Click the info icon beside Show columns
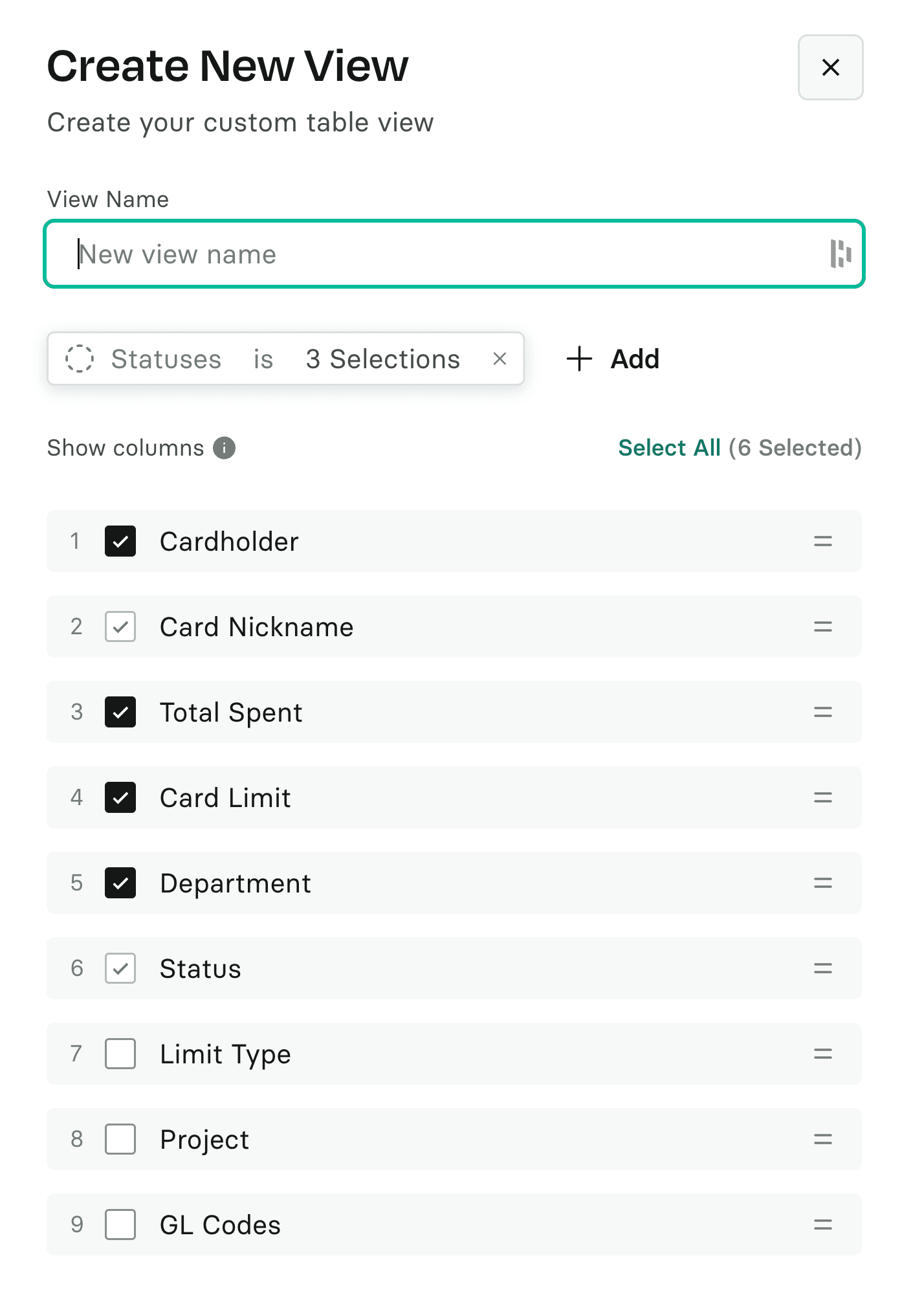The width and height of the screenshot is (924, 1297). tap(225, 448)
